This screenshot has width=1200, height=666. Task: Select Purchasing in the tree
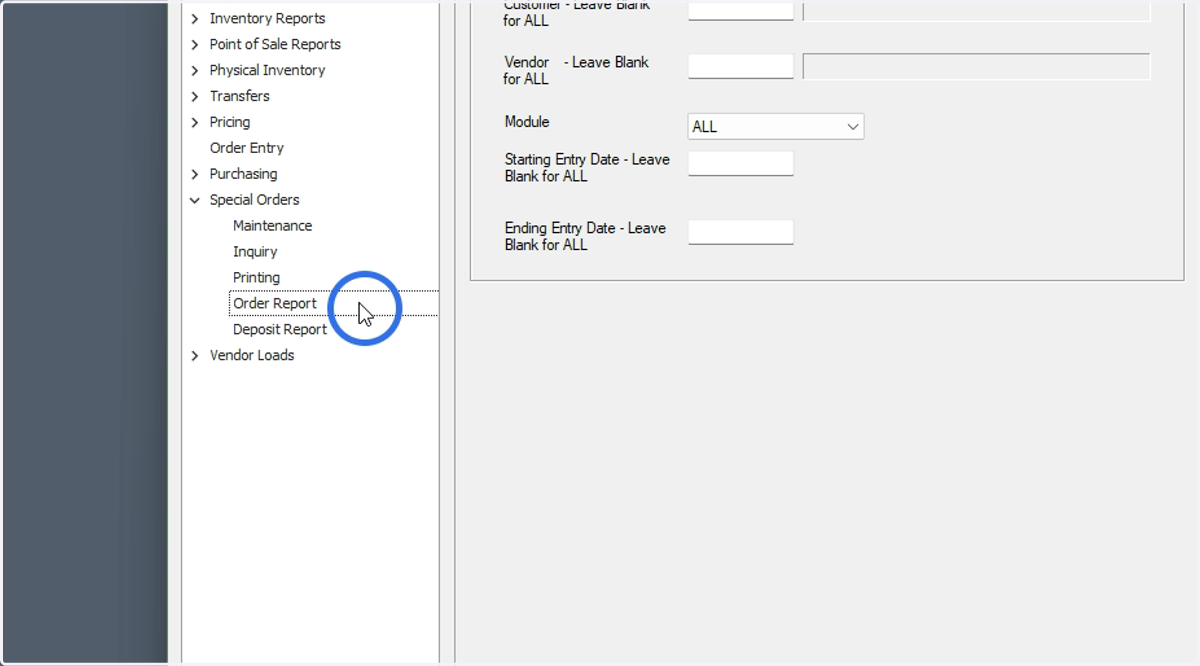tap(243, 174)
